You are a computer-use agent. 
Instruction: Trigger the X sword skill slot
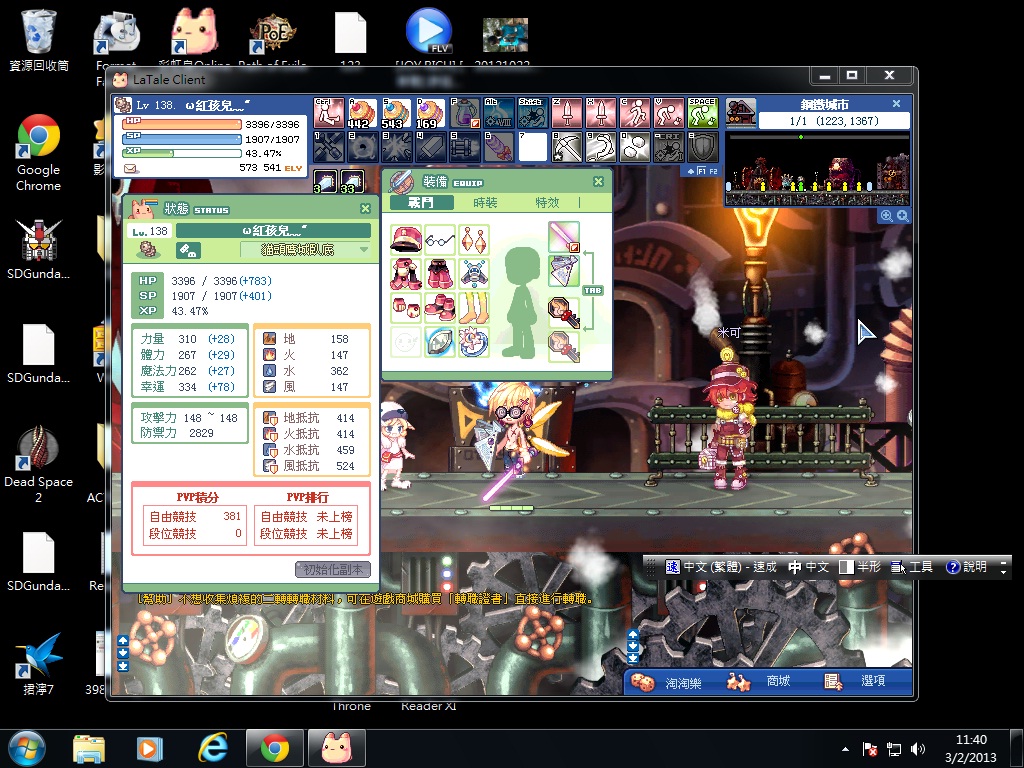coord(601,113)
